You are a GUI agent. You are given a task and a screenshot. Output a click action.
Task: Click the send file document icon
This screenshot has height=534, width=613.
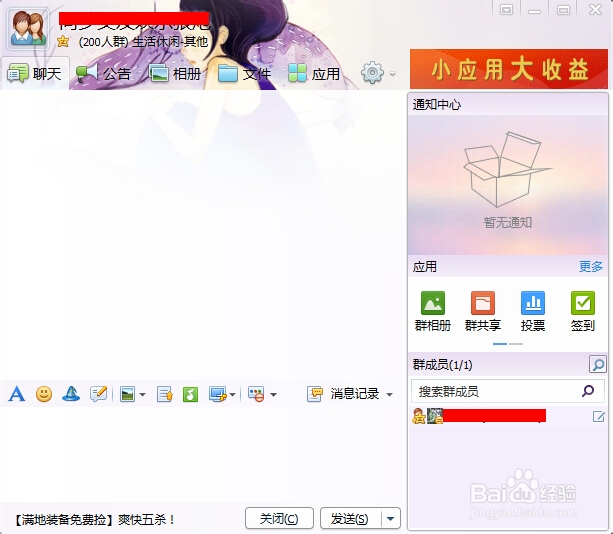(165, 394)
